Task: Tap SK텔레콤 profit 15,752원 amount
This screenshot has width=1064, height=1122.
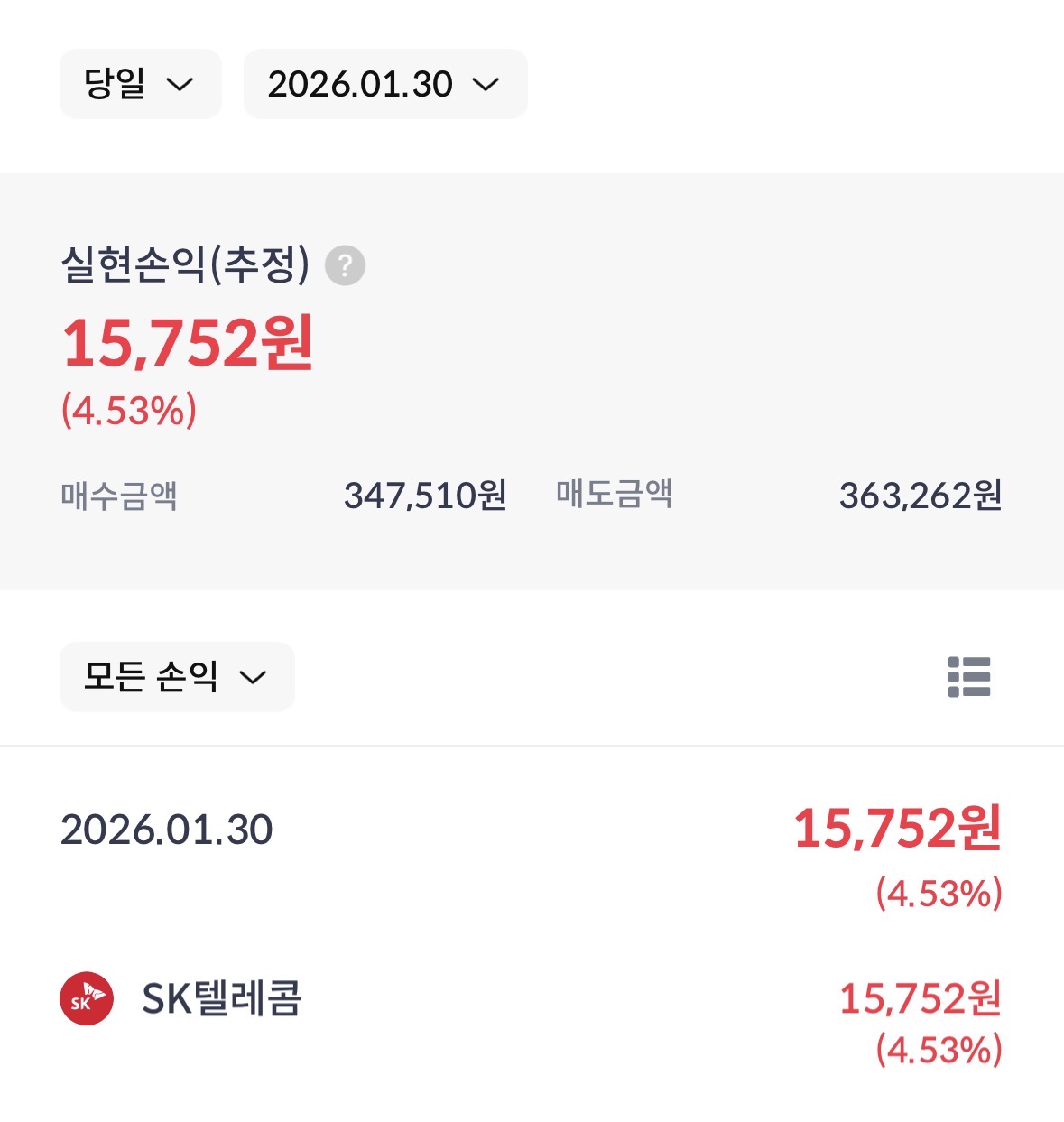Action: click(920, 998)
